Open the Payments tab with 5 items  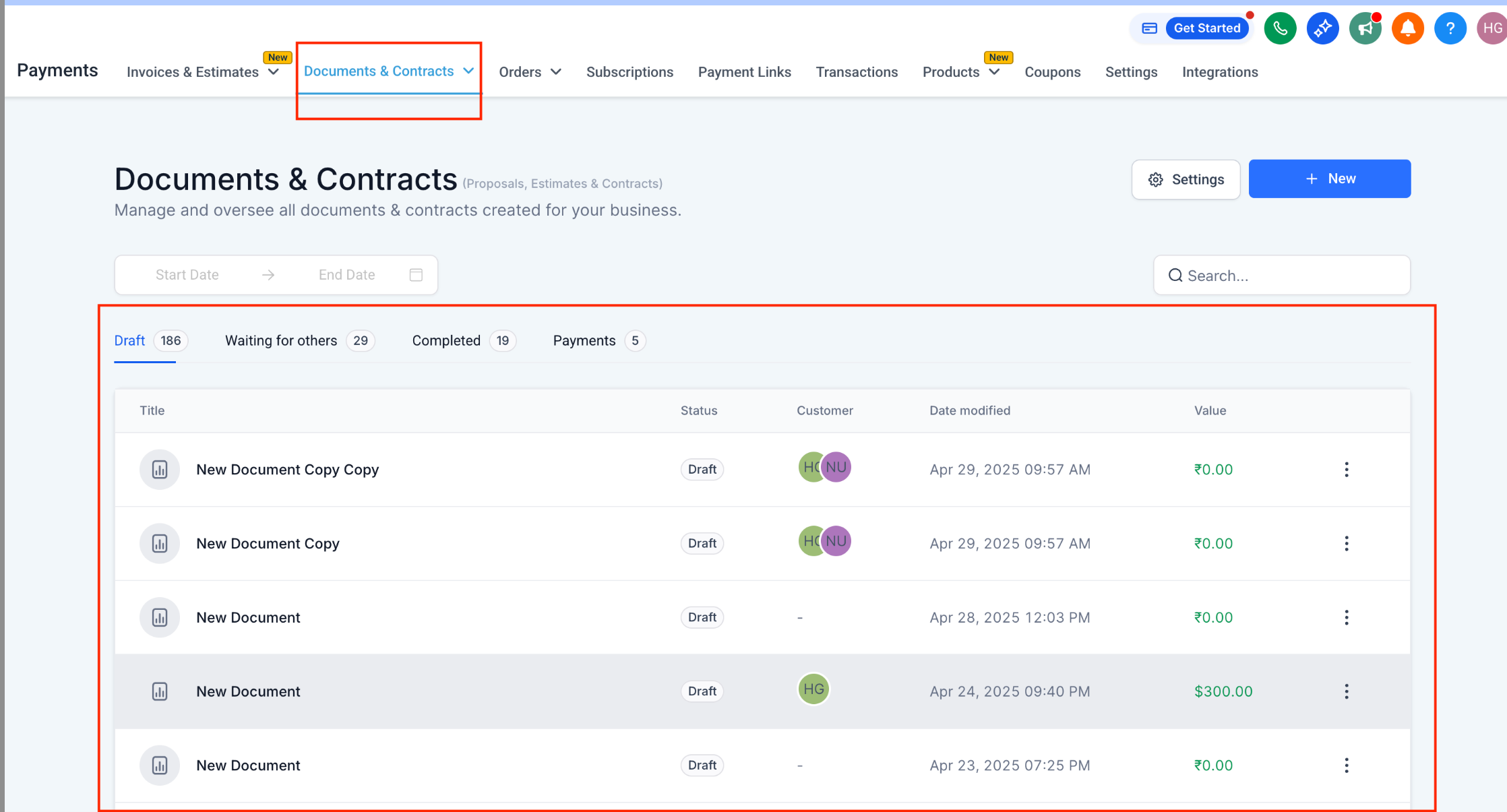[584, 341]
